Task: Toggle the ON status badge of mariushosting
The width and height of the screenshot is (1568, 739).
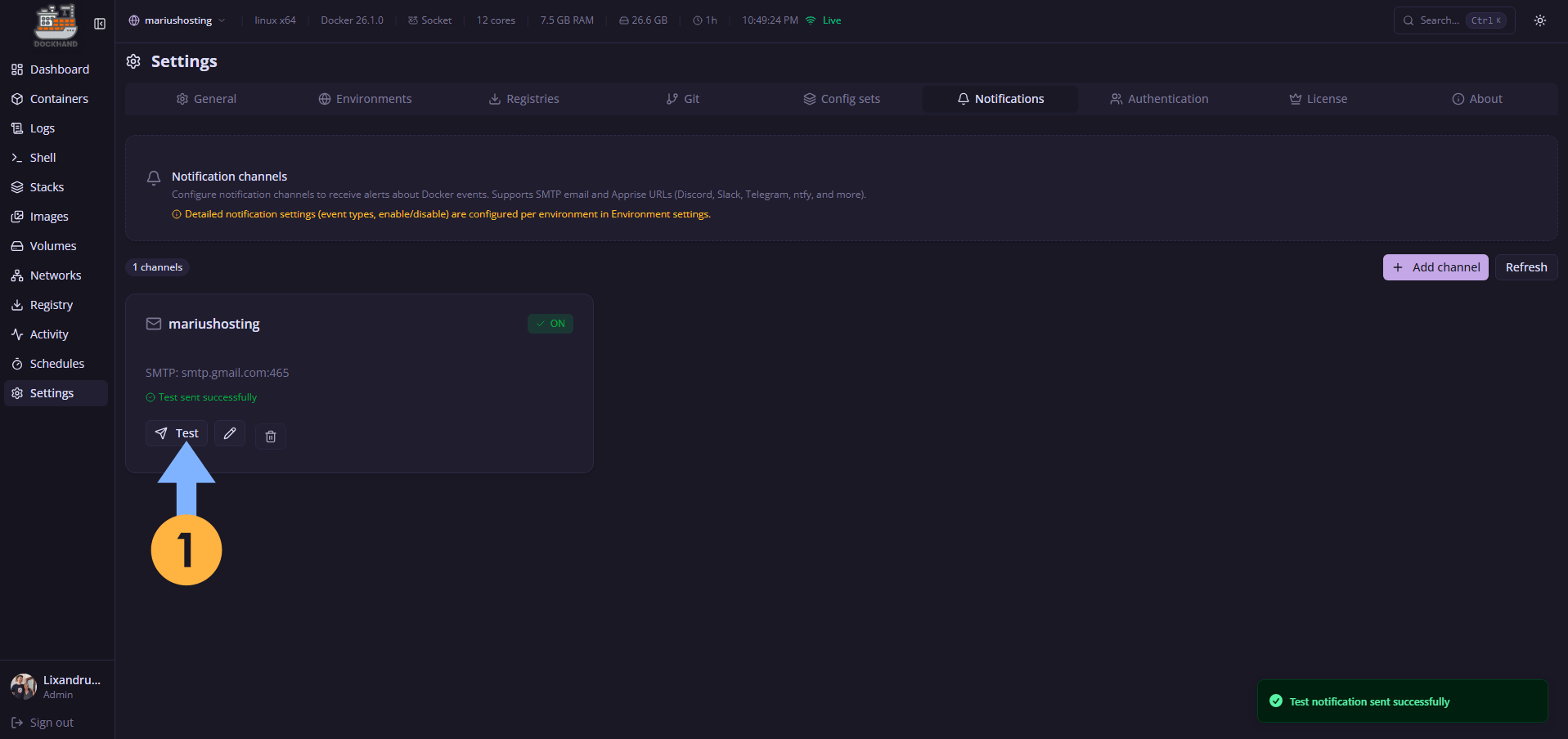Action: (550, 324)
